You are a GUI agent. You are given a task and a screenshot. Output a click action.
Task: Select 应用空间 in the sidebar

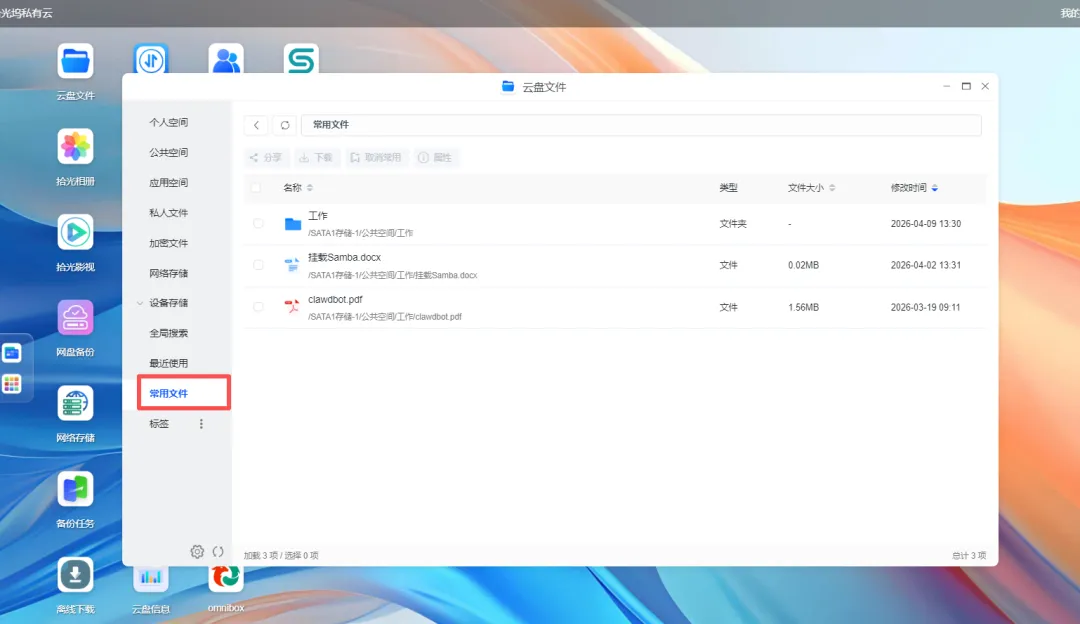click(x=169, y=183)
